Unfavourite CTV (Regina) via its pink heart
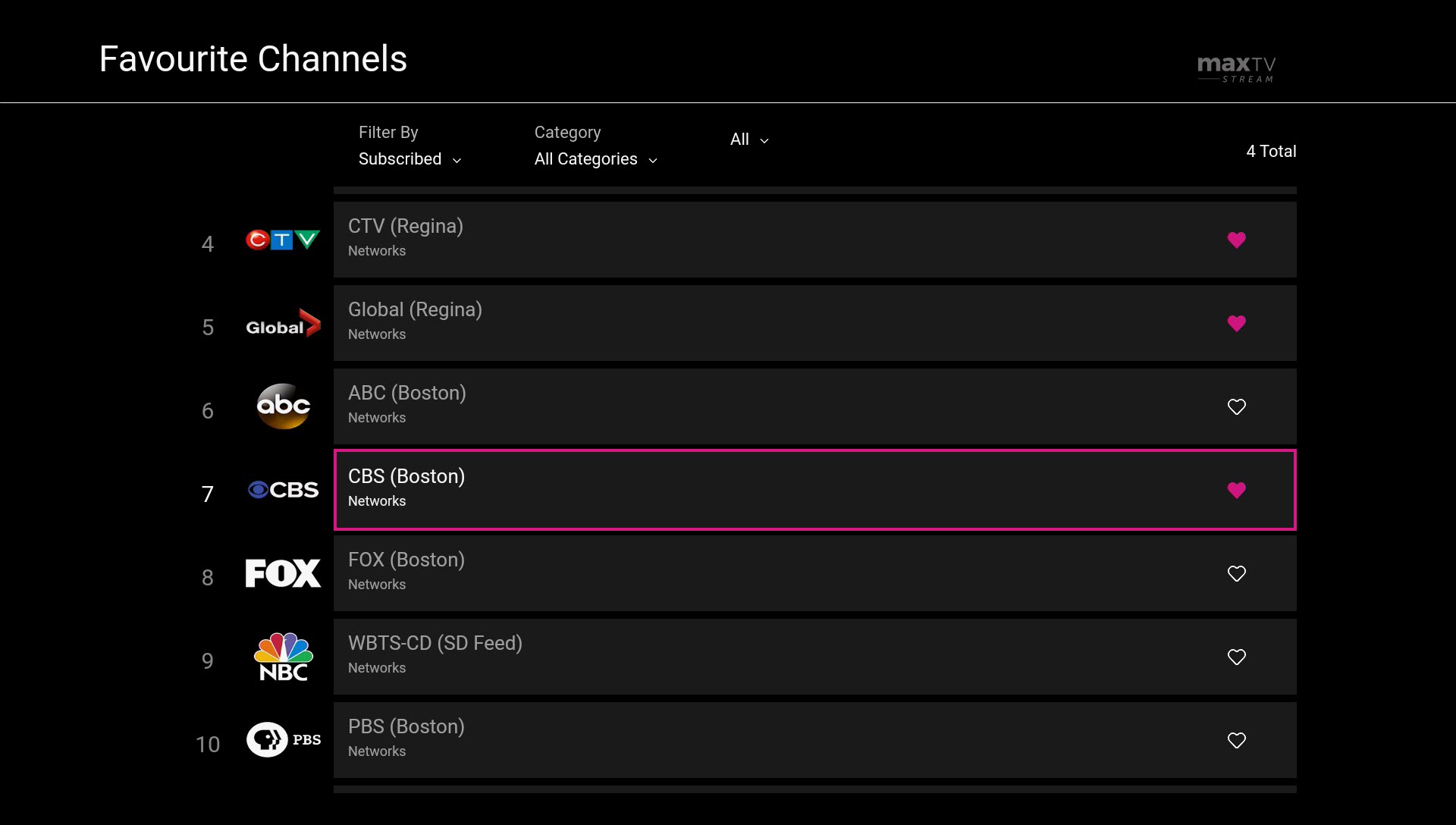This screenshot has width=1456, height=825. point(1236,240)
